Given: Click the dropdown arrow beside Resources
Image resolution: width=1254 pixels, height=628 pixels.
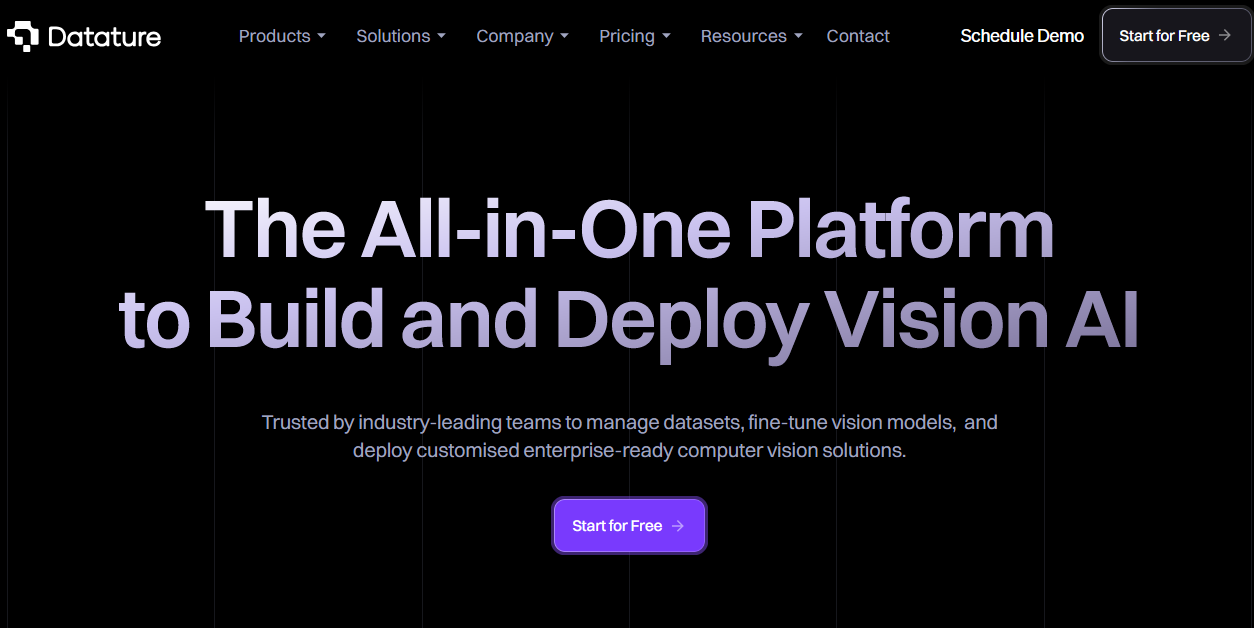Looking at the screenshot, I should tap(798, 36).
